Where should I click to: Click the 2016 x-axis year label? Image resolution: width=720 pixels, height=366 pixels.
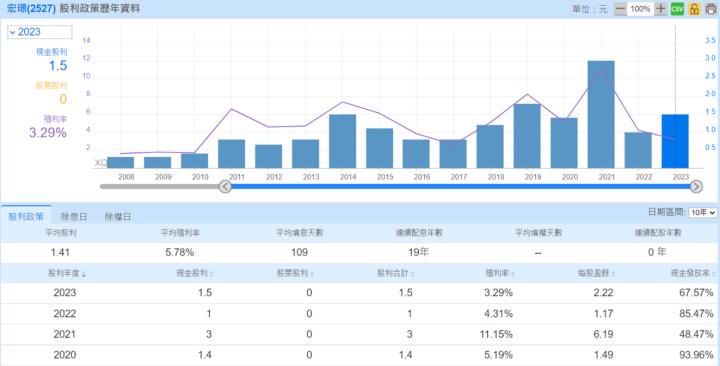(x=422, y=177)
